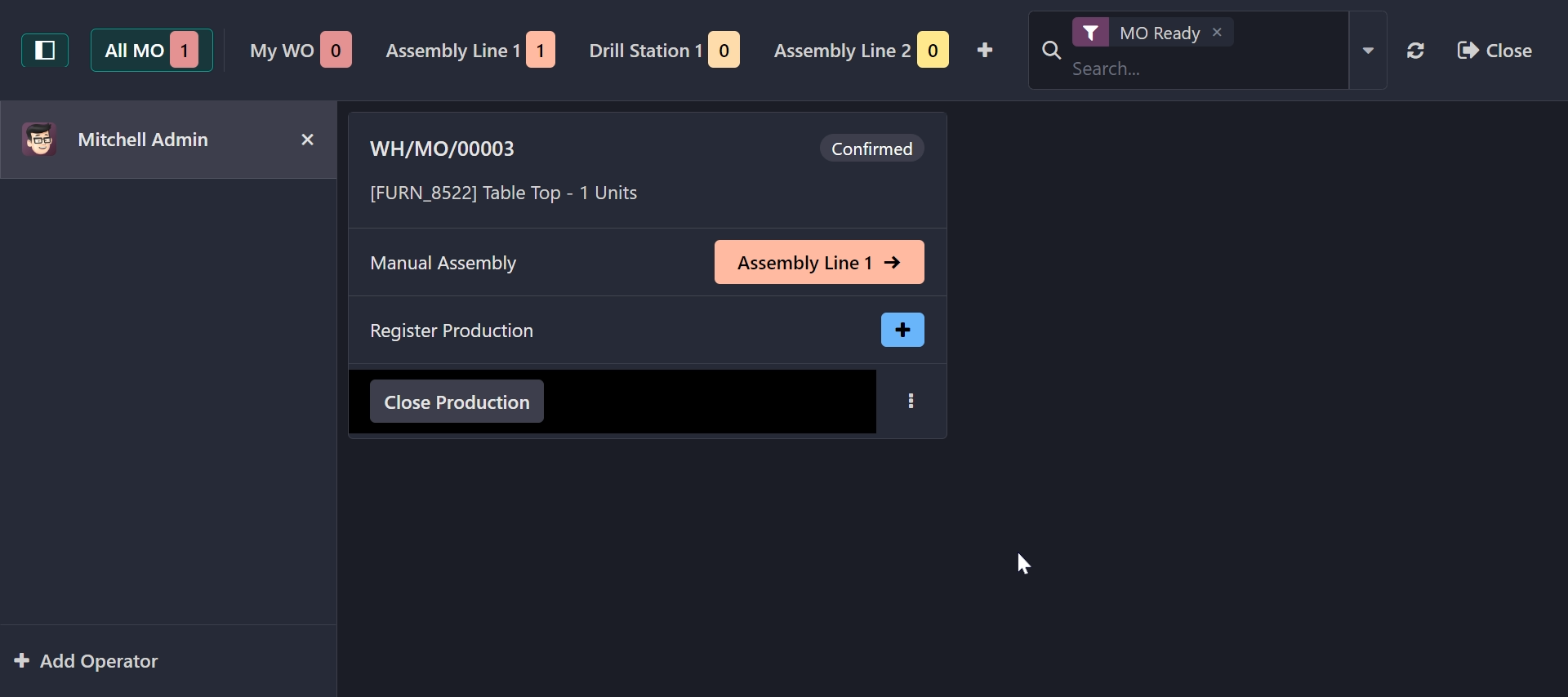Click the search magnifier icon

click(x=1052, y=51)
